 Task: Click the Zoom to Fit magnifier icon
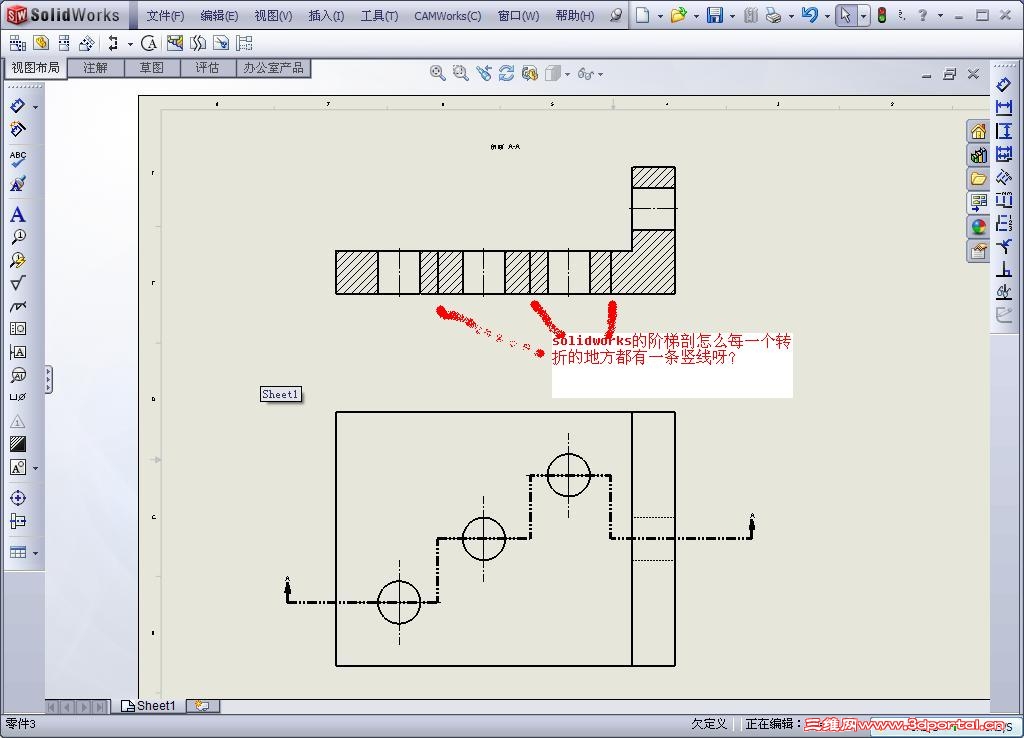pyautogui.click(x=438, y=73)
